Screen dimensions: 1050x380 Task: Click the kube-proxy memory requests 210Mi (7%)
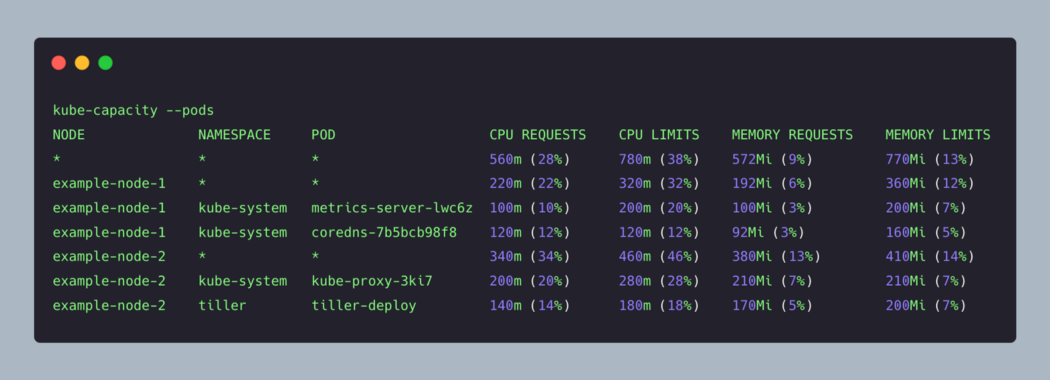772,281
